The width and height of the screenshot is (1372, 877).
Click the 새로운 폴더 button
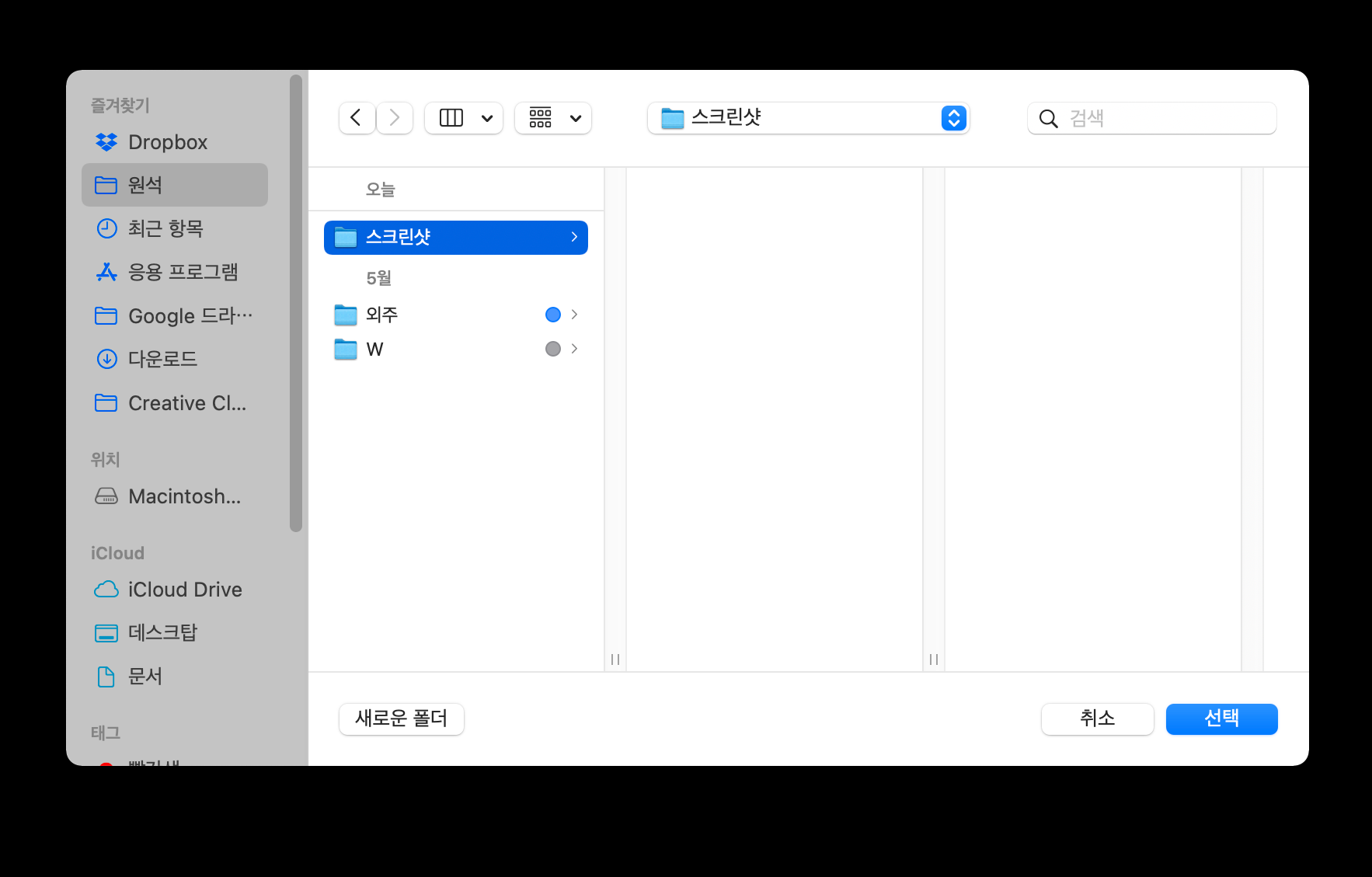pyautogui.click(x=402, y=719)
